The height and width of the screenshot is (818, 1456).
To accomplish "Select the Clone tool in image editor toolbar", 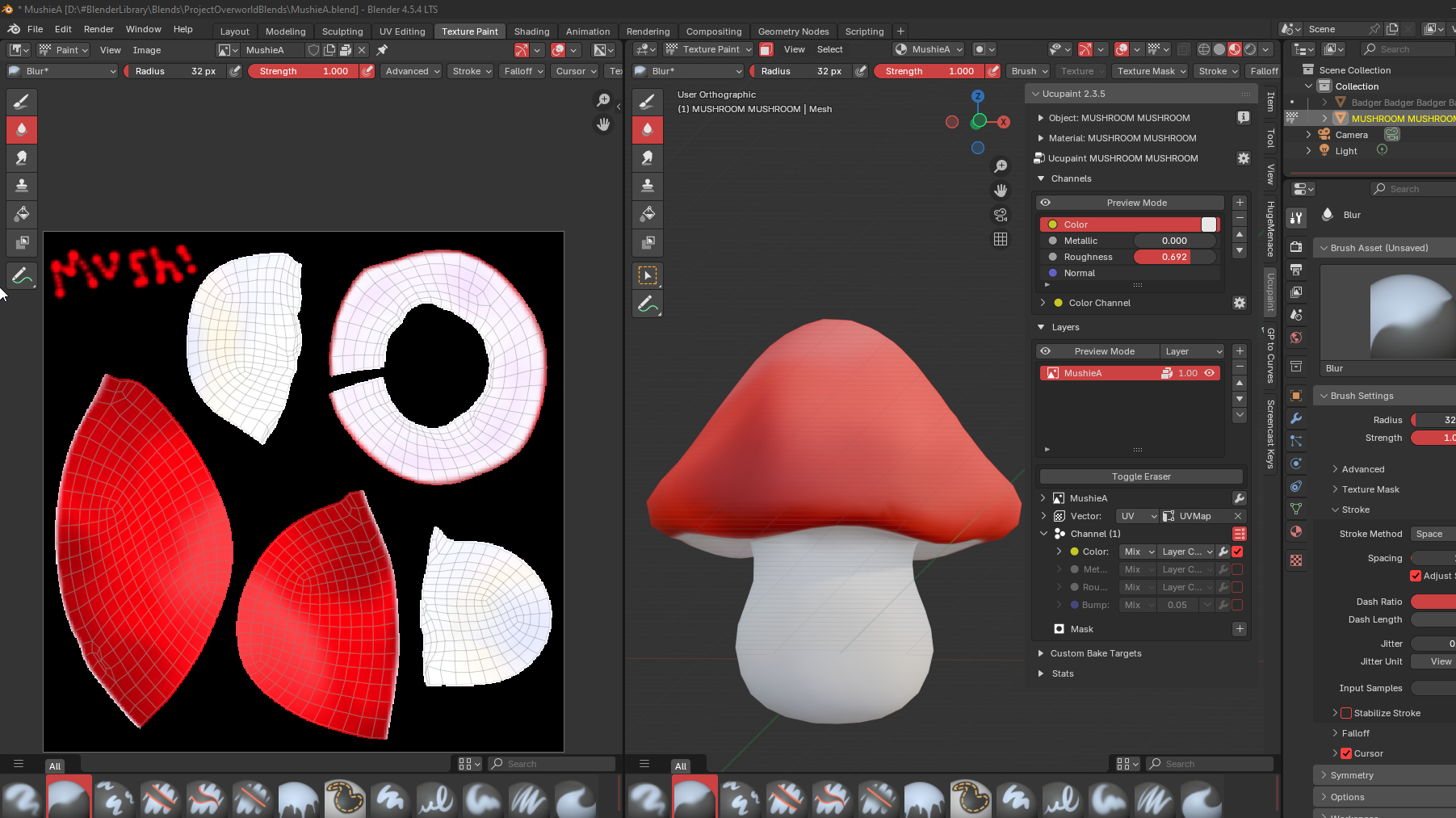I will point(22,186).
